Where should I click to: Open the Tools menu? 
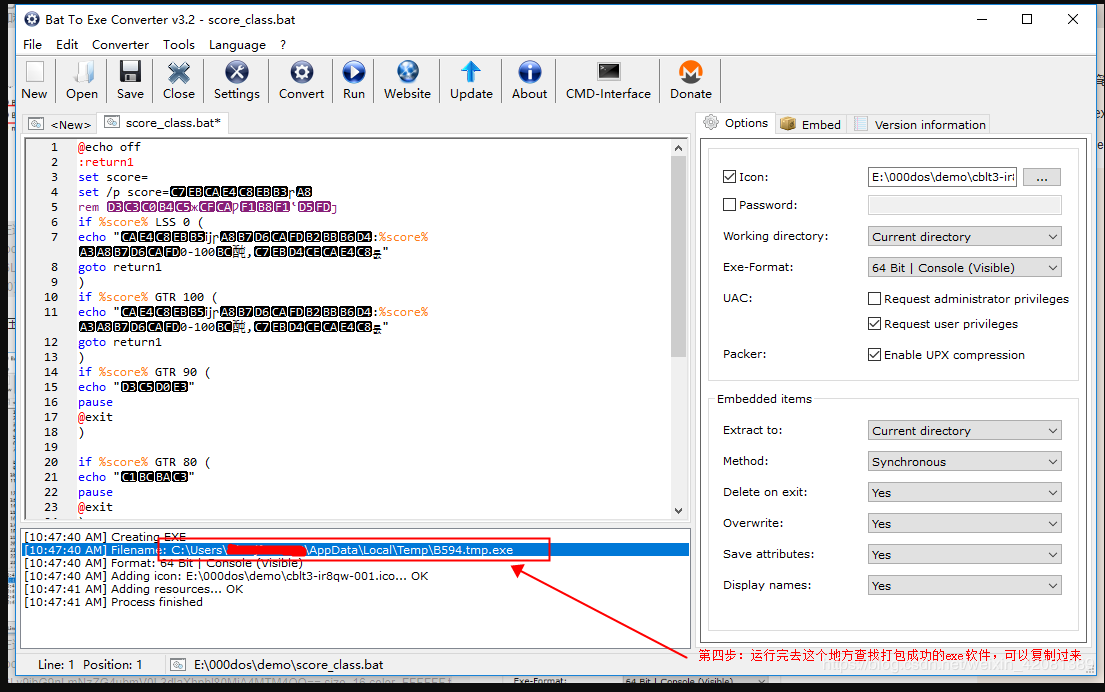tap(179, 44)
